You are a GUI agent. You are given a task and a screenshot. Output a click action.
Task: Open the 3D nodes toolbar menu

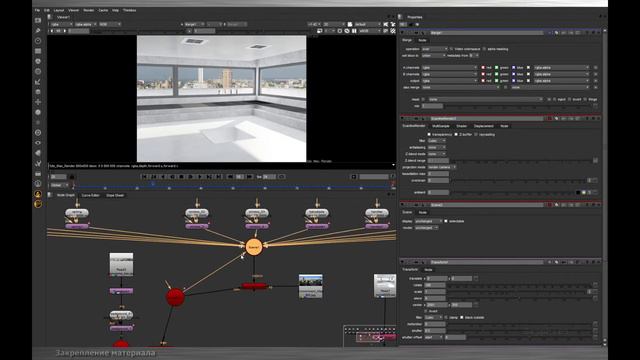click(x=38, y=112)
